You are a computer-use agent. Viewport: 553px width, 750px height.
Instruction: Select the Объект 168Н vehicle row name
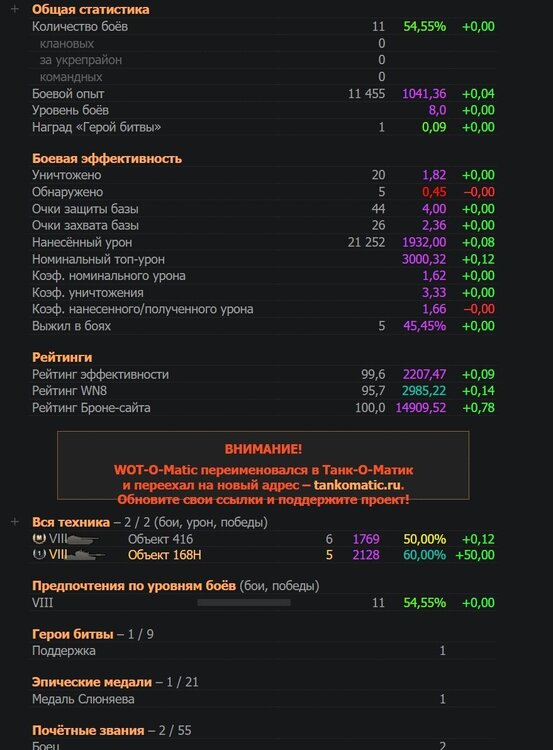pos(165,555)
